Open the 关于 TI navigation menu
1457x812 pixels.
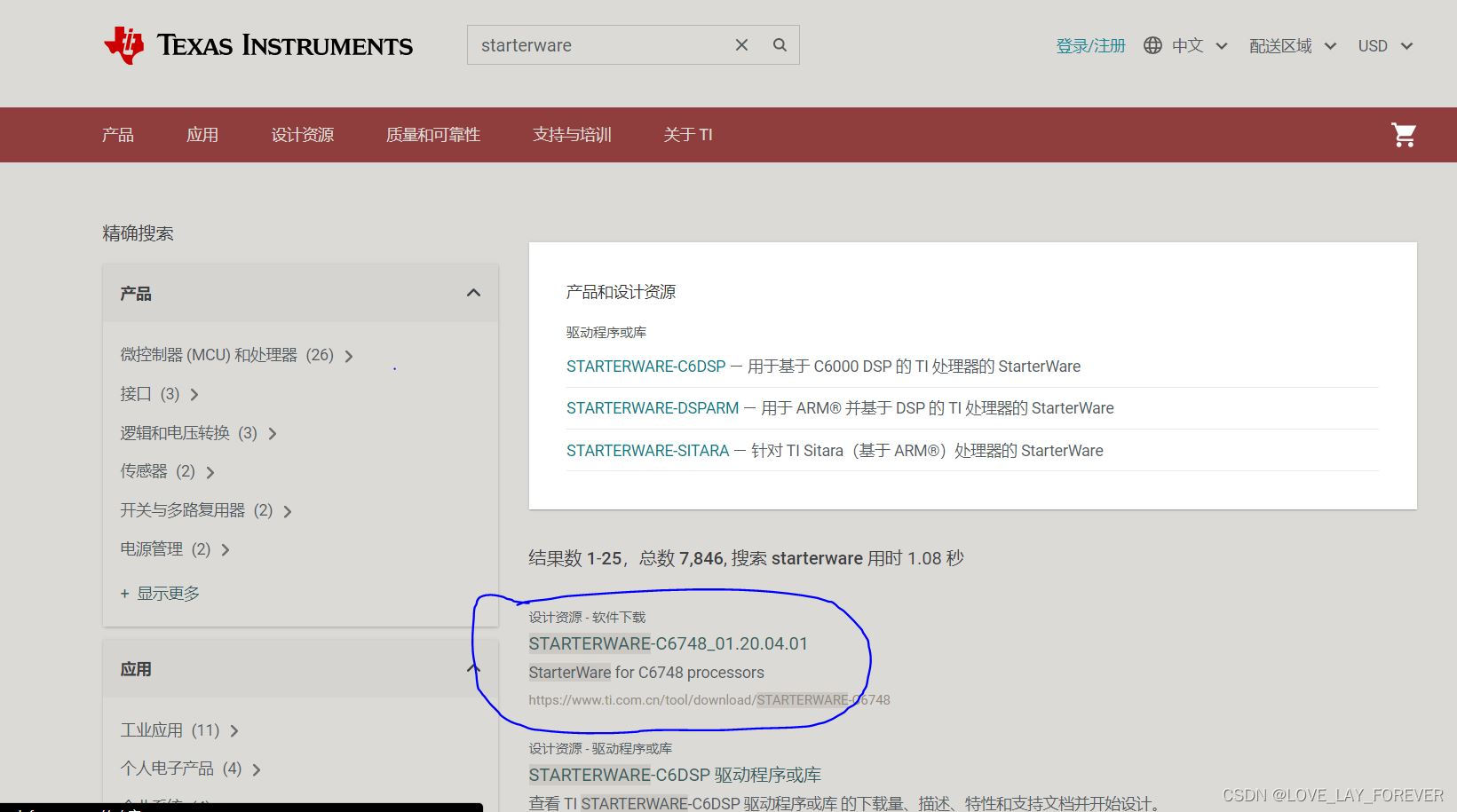688,135
